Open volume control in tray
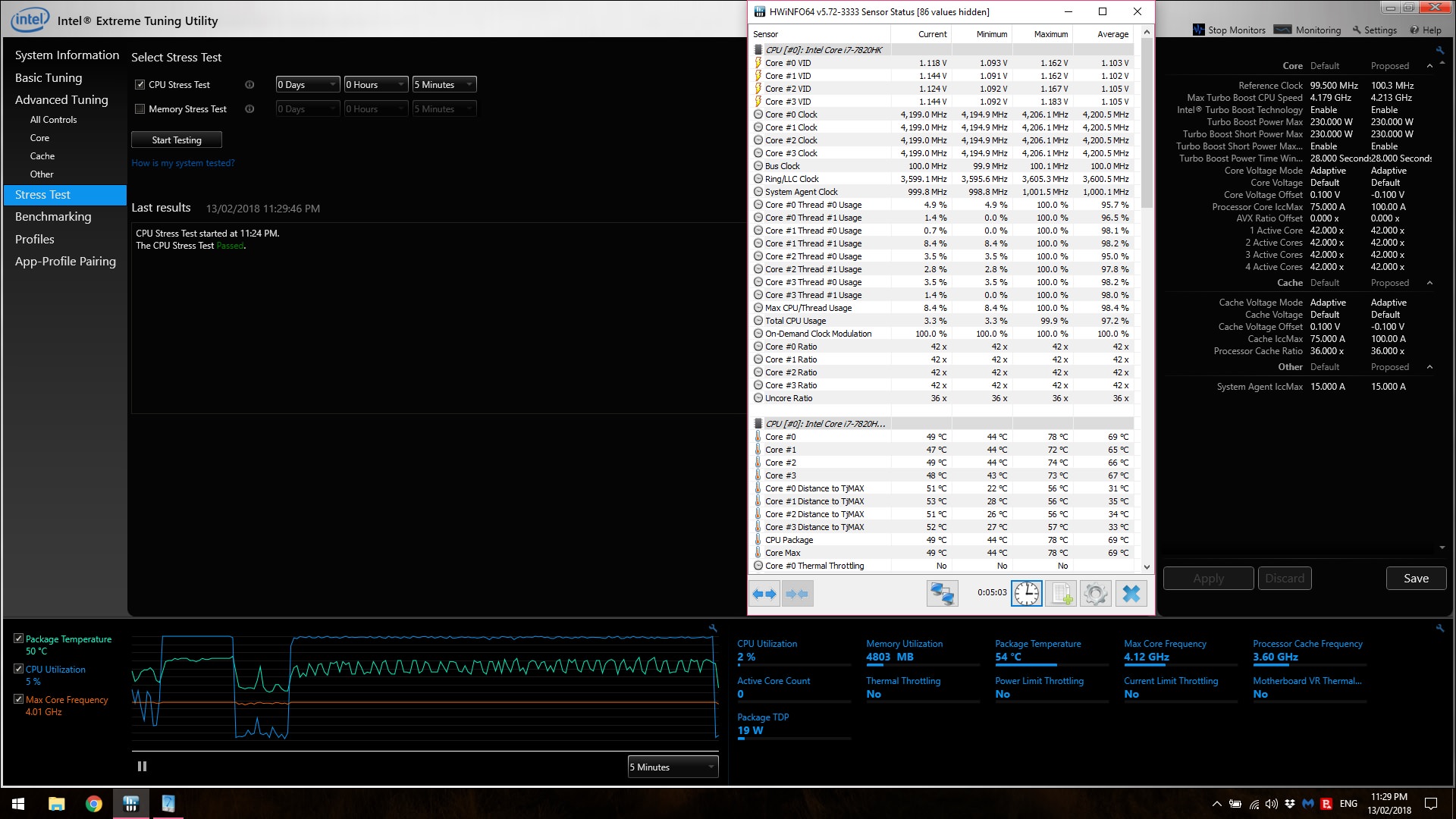This screenshot has width=1456, height=819. tap(1272, 804)
